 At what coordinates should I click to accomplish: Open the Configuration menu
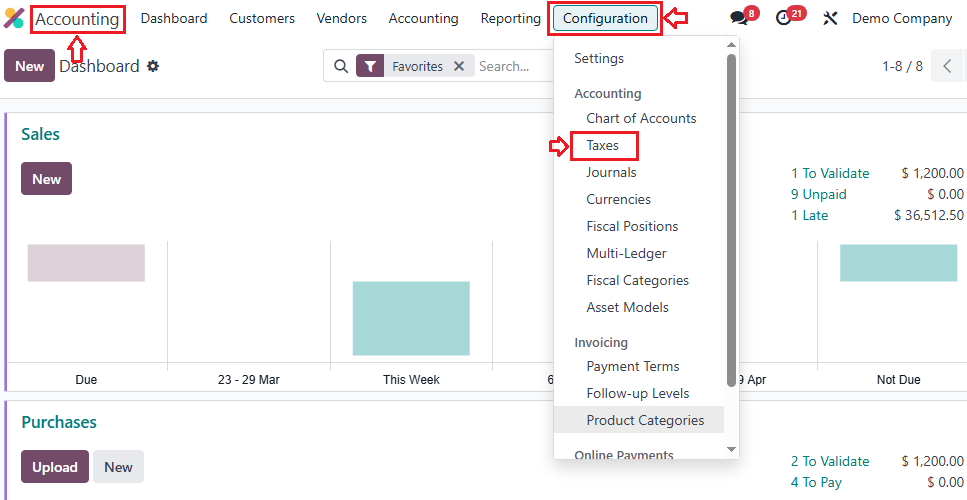[x=605, y=18]
